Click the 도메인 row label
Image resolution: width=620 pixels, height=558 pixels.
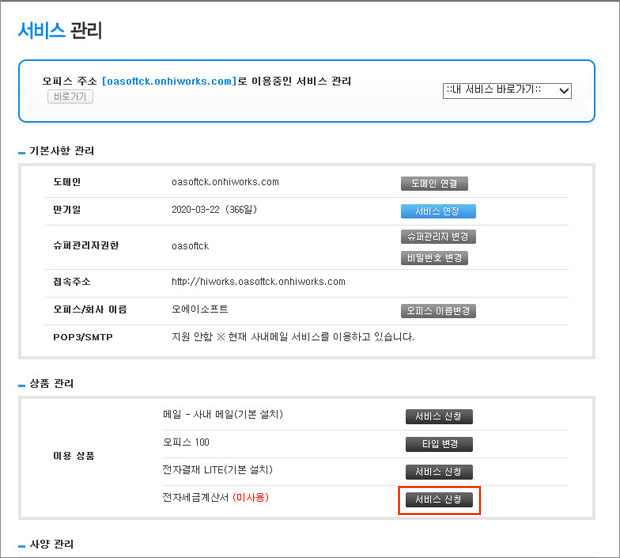pos(67,182)
